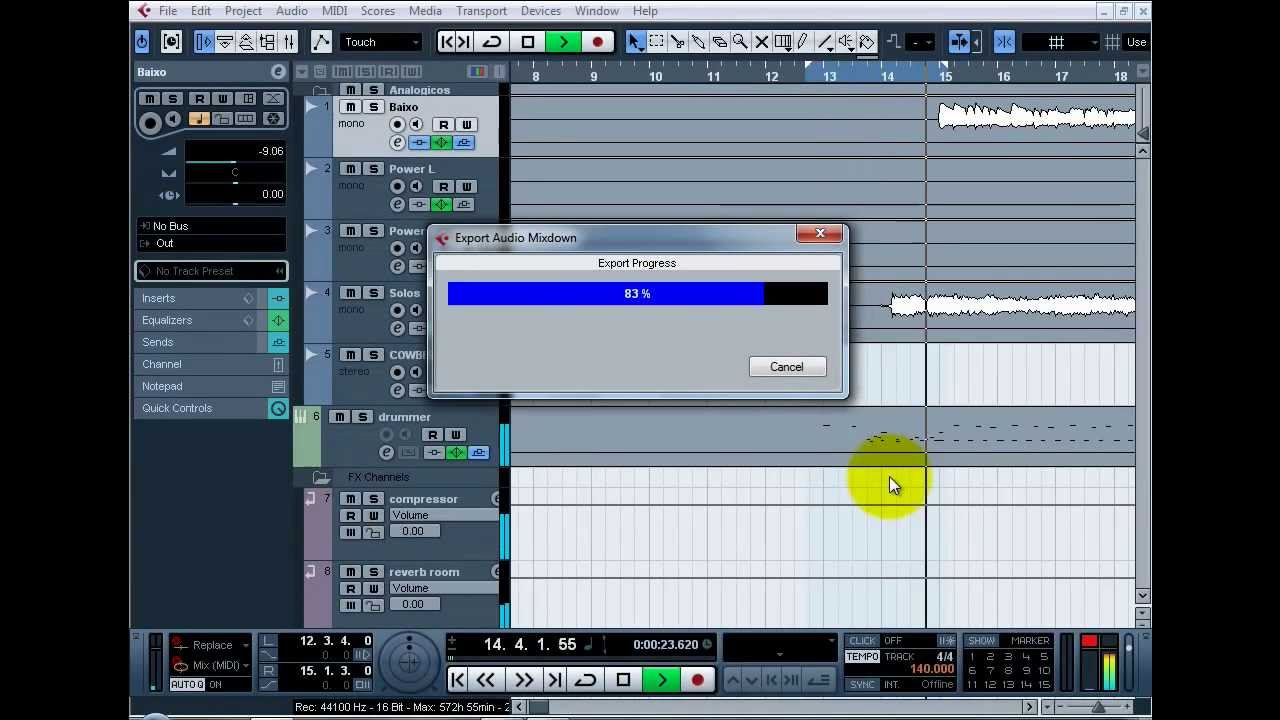Solo the Solos track
Viewport: 1280px width, 720px height.
click(373, 293)
